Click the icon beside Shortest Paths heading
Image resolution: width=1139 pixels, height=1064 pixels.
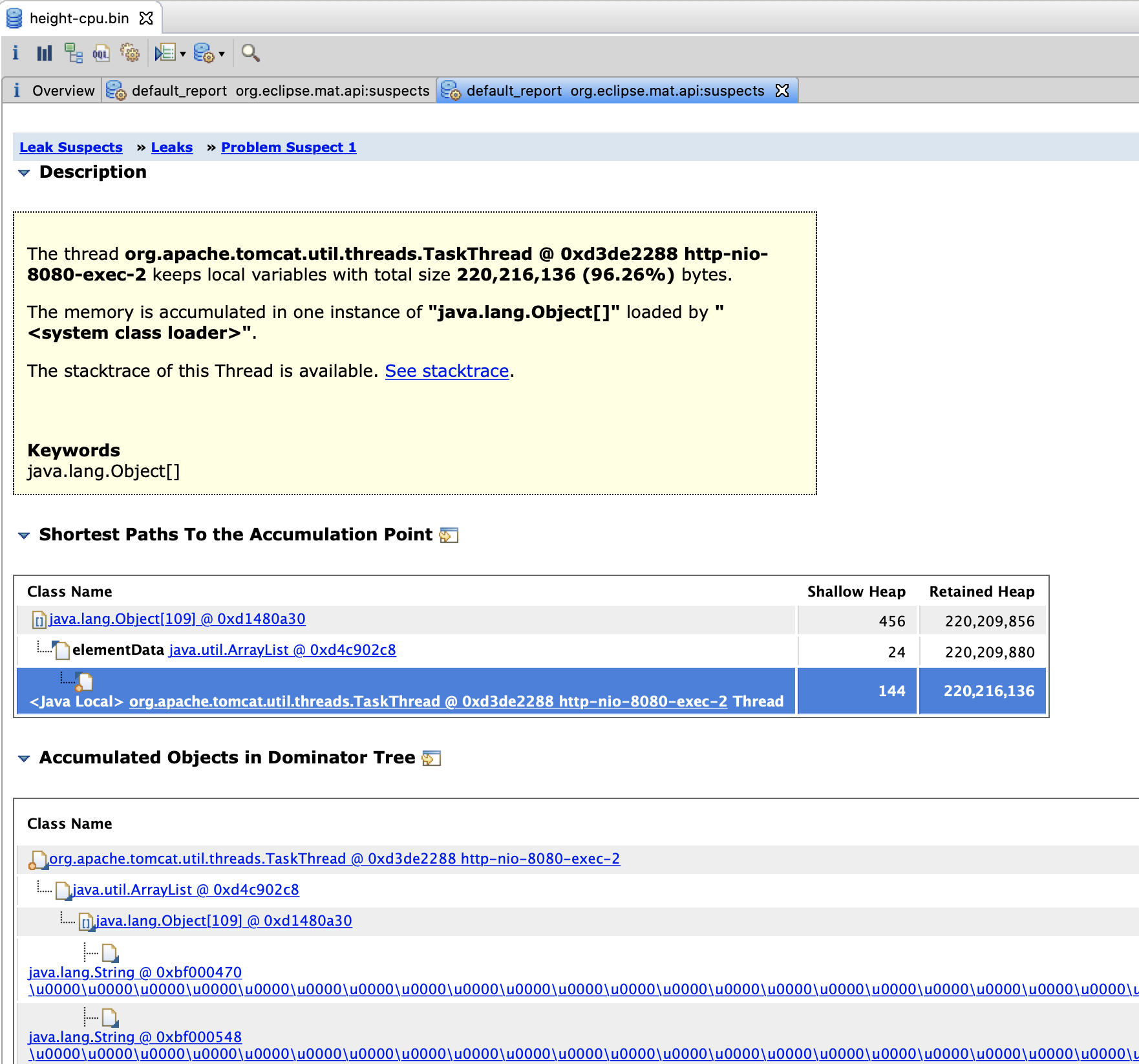coord(449,535)
